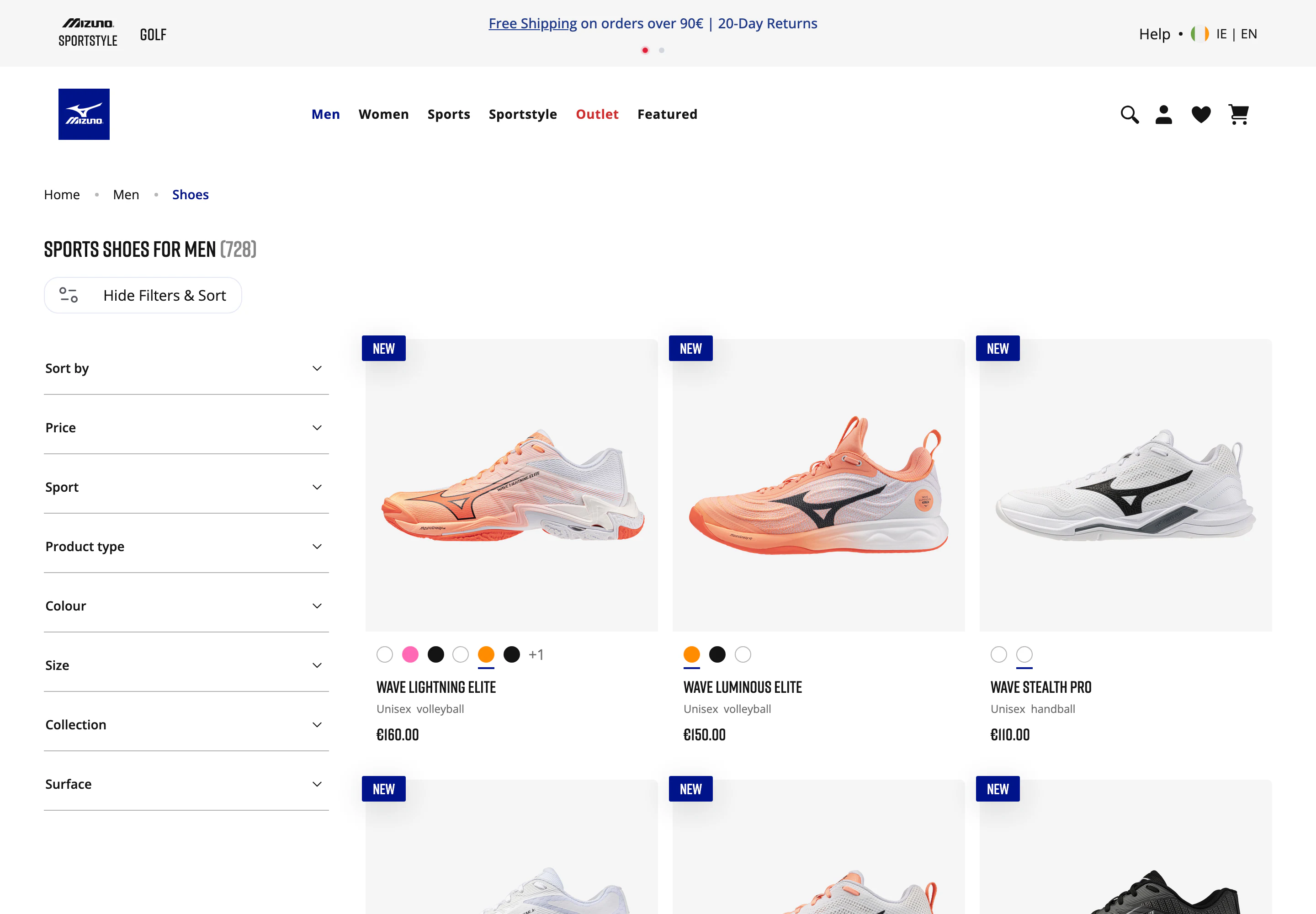This screenshot has height=914, width=1316.
Task: Click the €110.00 price
Action: [x=1010, y=735]
